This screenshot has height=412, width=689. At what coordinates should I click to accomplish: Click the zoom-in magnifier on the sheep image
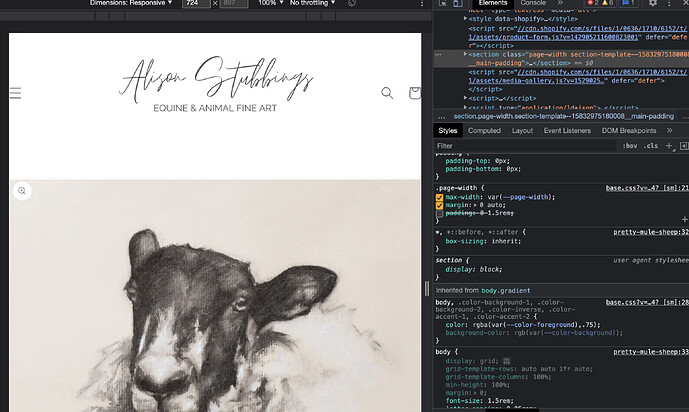point(22,191)
